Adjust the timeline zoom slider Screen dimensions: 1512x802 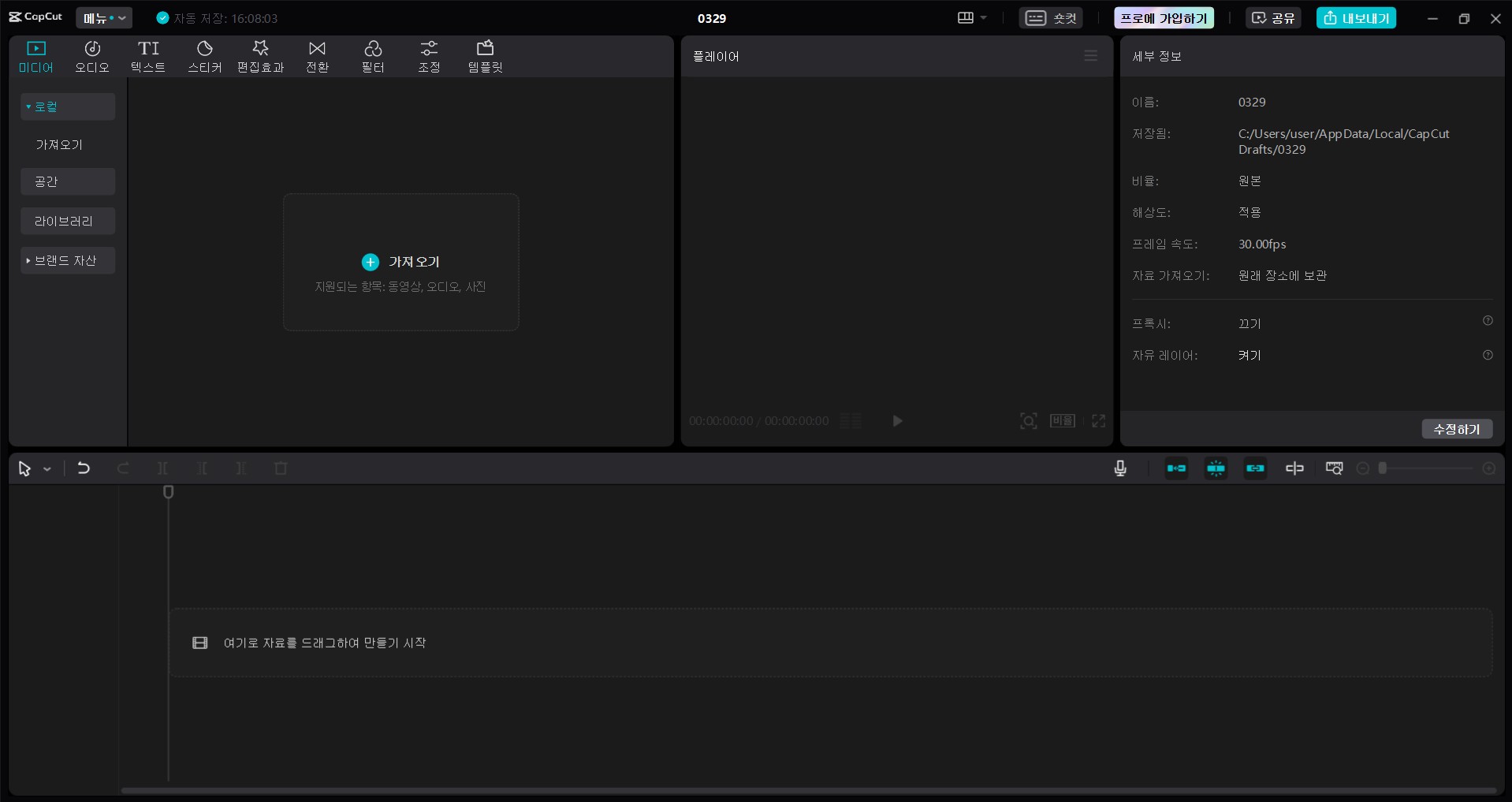[1425, 468]
